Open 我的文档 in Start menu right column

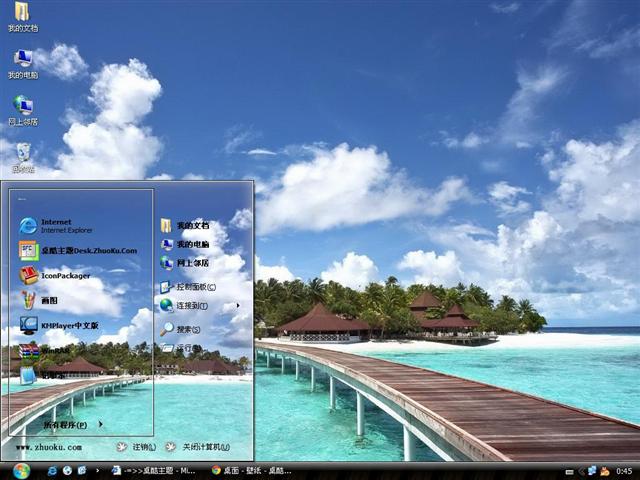pos(191,226)
